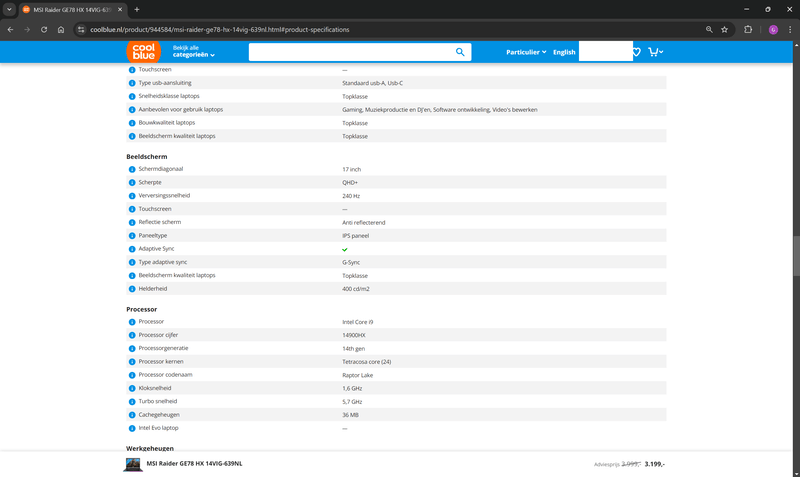Click the 5,7 GHz value
Screen dimensions: 800x477
(x=352, y=401)
